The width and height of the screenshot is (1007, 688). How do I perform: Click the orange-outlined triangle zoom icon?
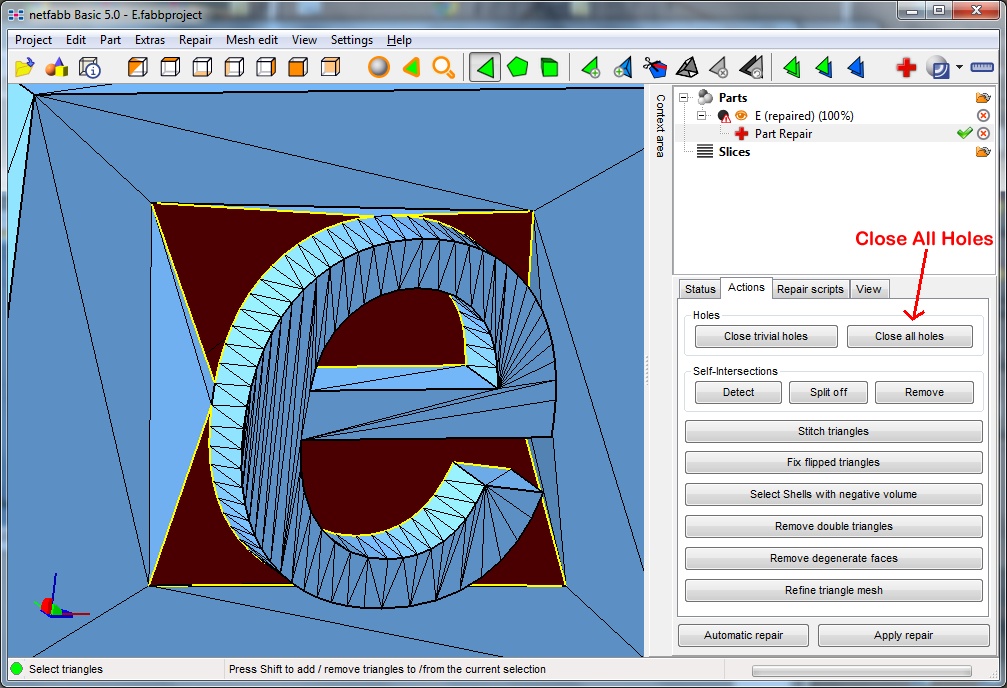411,67
